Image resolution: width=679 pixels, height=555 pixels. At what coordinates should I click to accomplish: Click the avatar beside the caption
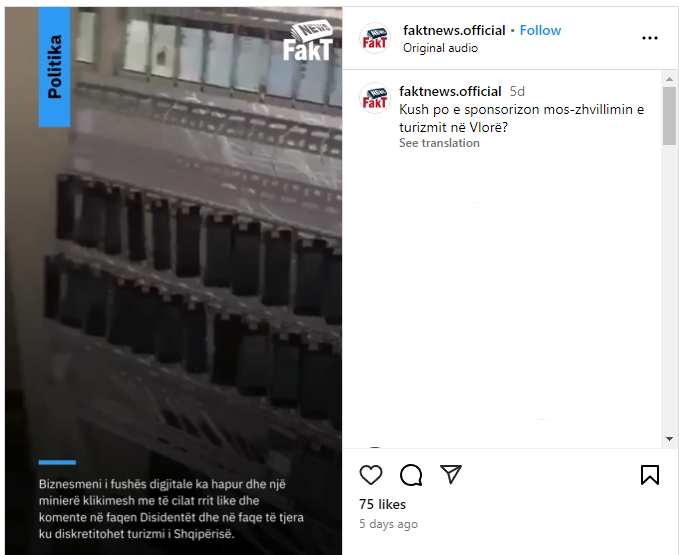pyautogui.click(x=375, y=98)
